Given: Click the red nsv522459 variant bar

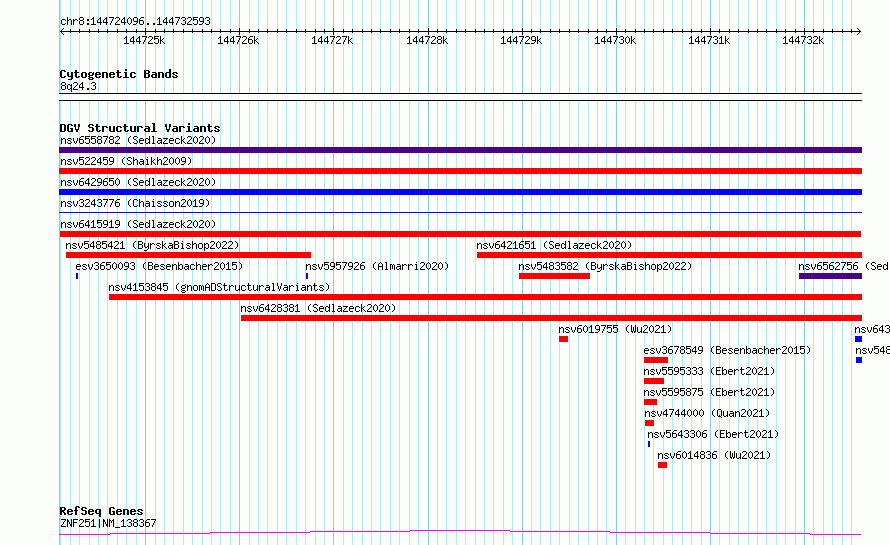Looking at the screenshot, I should 460,171.
